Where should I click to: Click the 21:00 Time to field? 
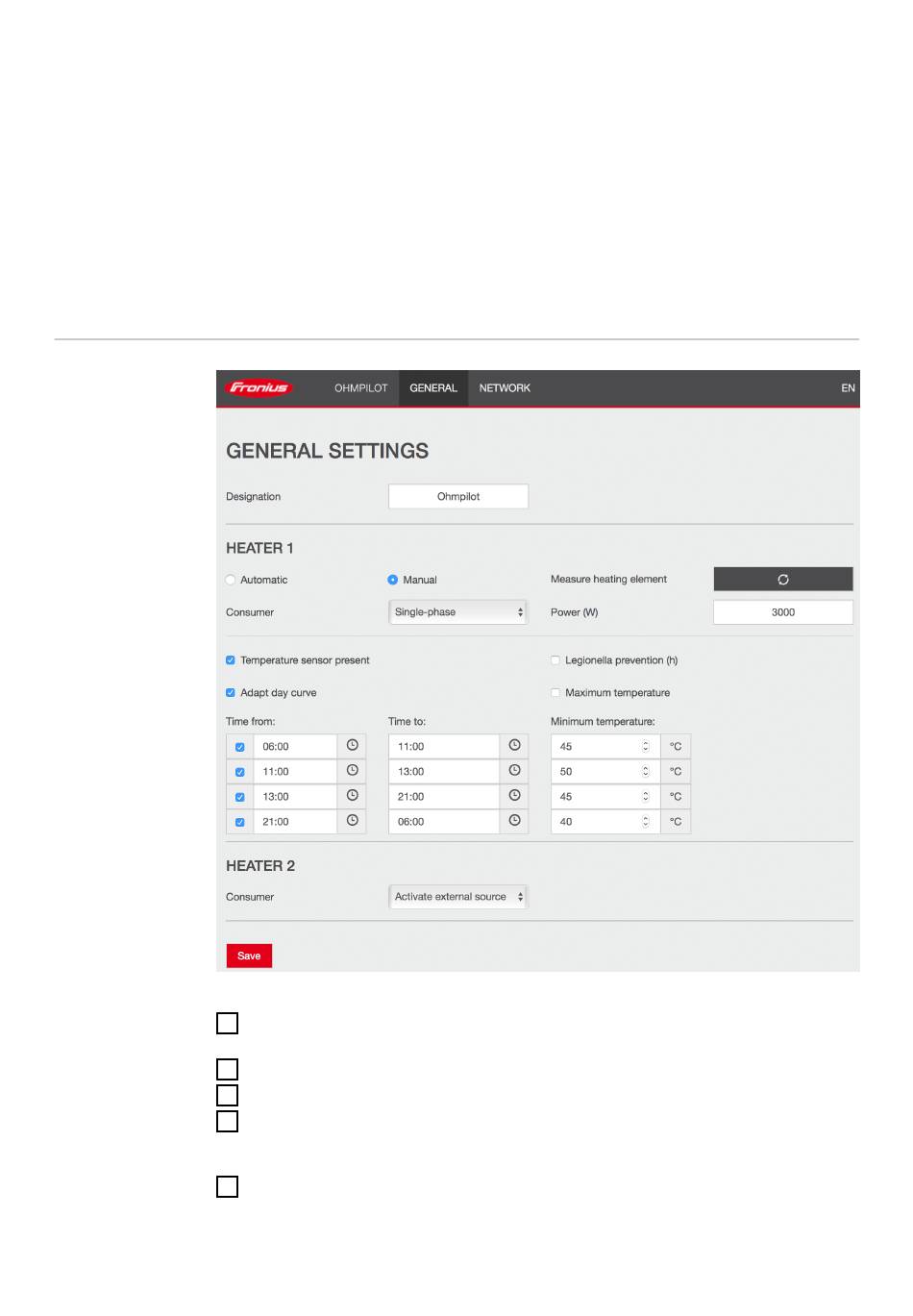444,796
